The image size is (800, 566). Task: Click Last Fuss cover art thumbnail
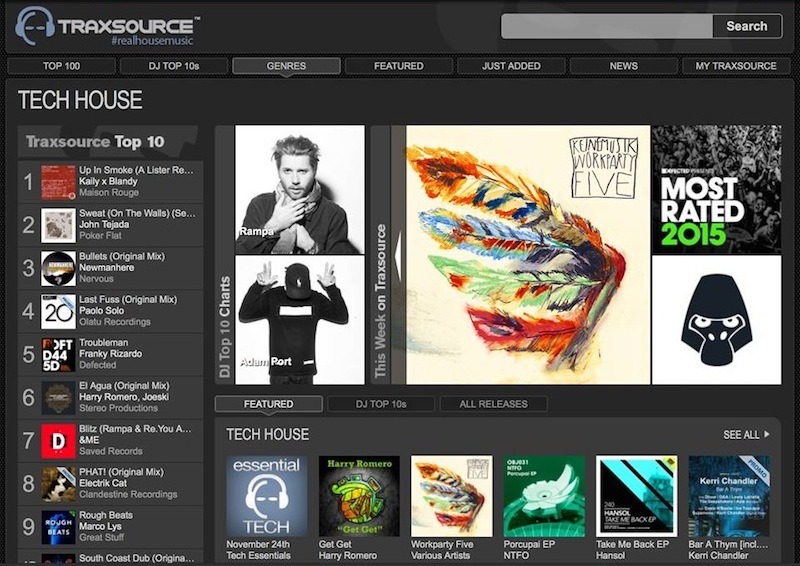(x=58, y=311)
